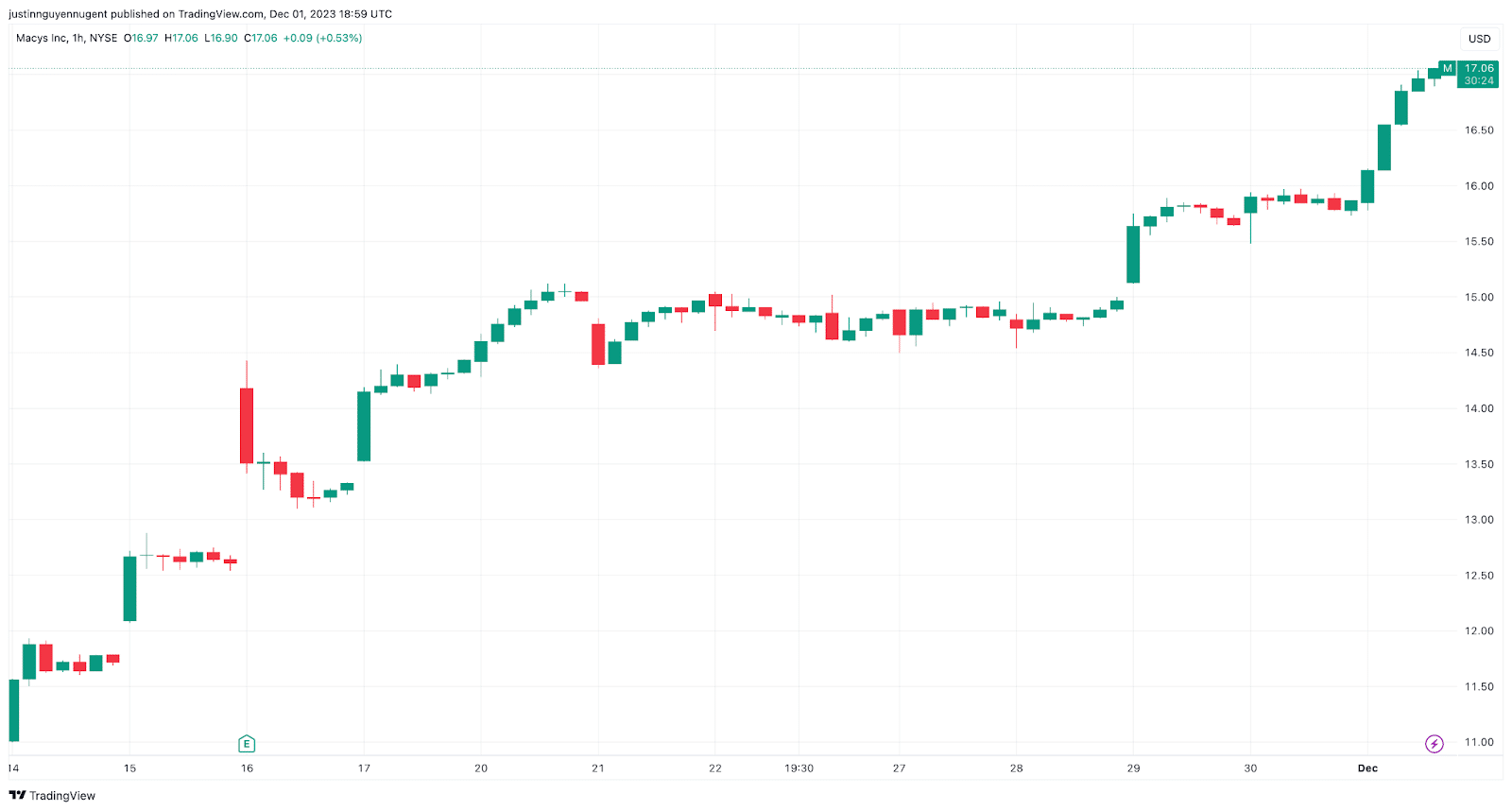This screenshot has height=811, width=1512.
Task: Click the earnings E marker icon
Action: click(x=247, y=744)
